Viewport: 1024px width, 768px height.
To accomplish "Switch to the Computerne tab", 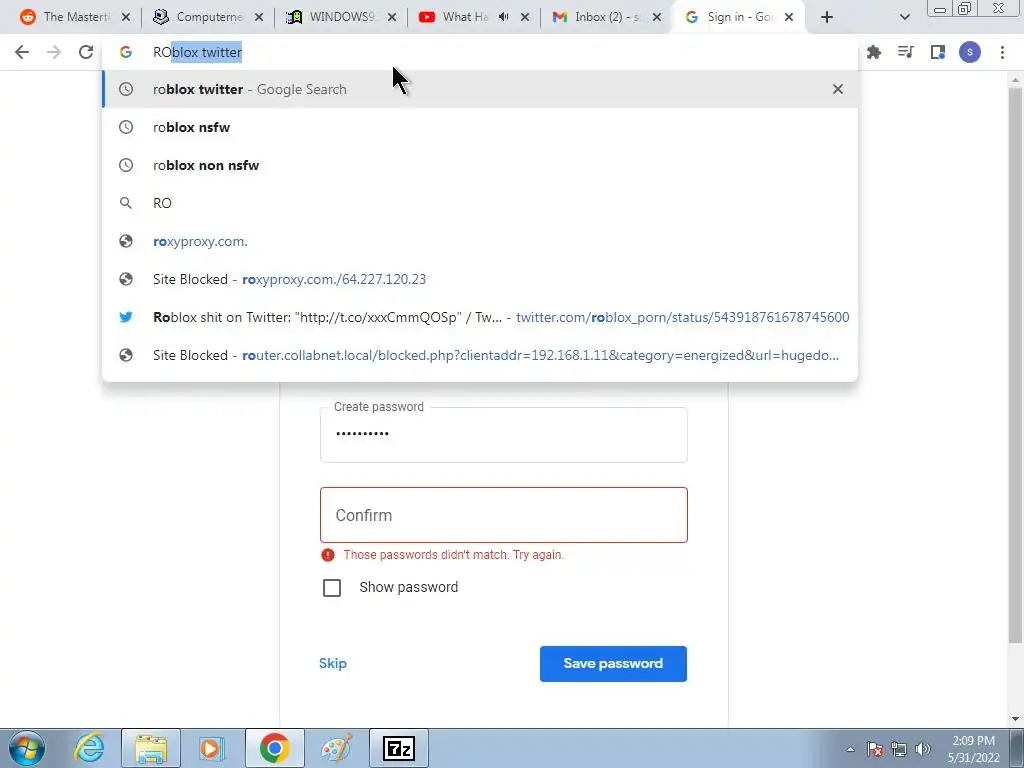I will point(208,17).
